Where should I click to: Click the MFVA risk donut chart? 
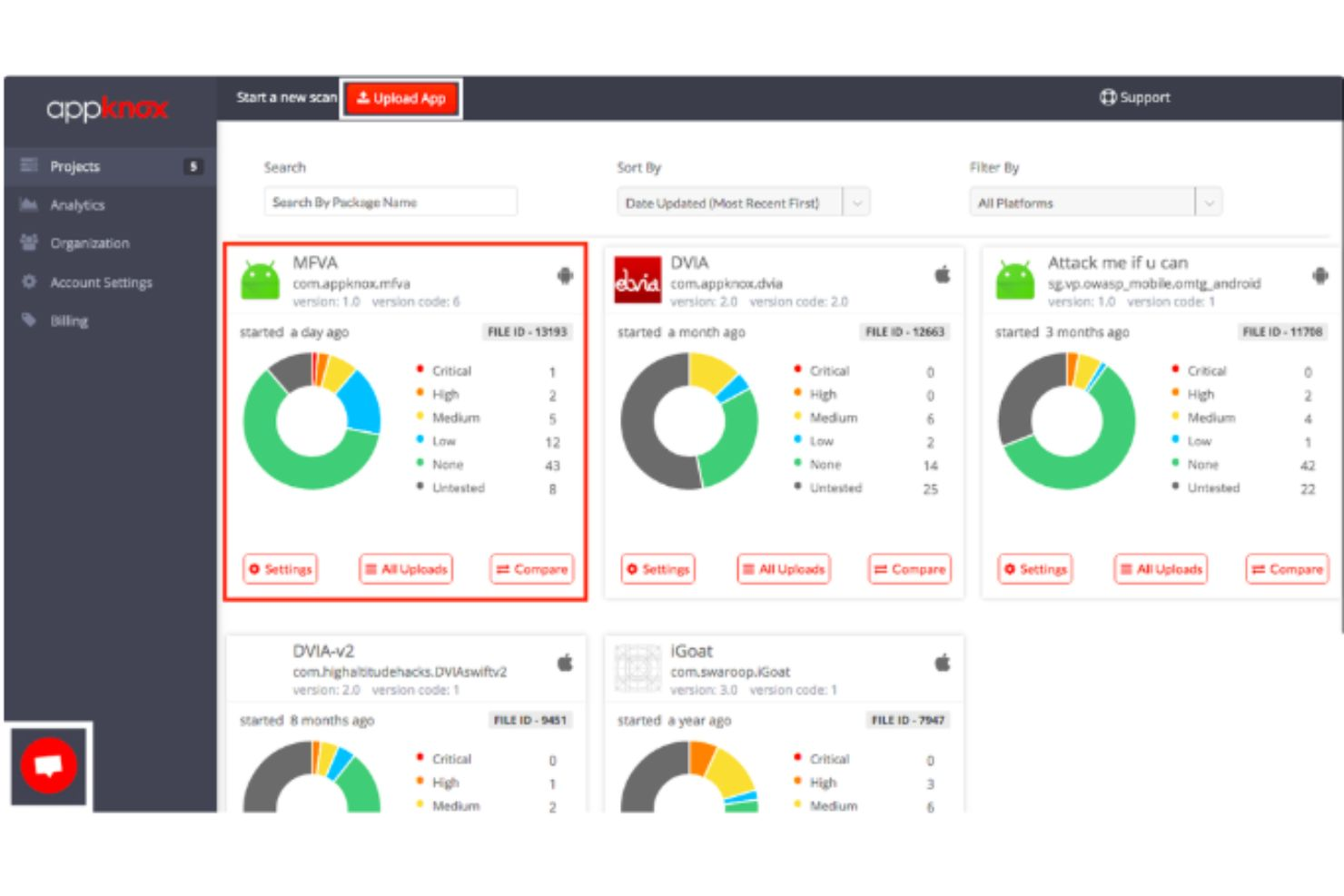click(311, 421)
